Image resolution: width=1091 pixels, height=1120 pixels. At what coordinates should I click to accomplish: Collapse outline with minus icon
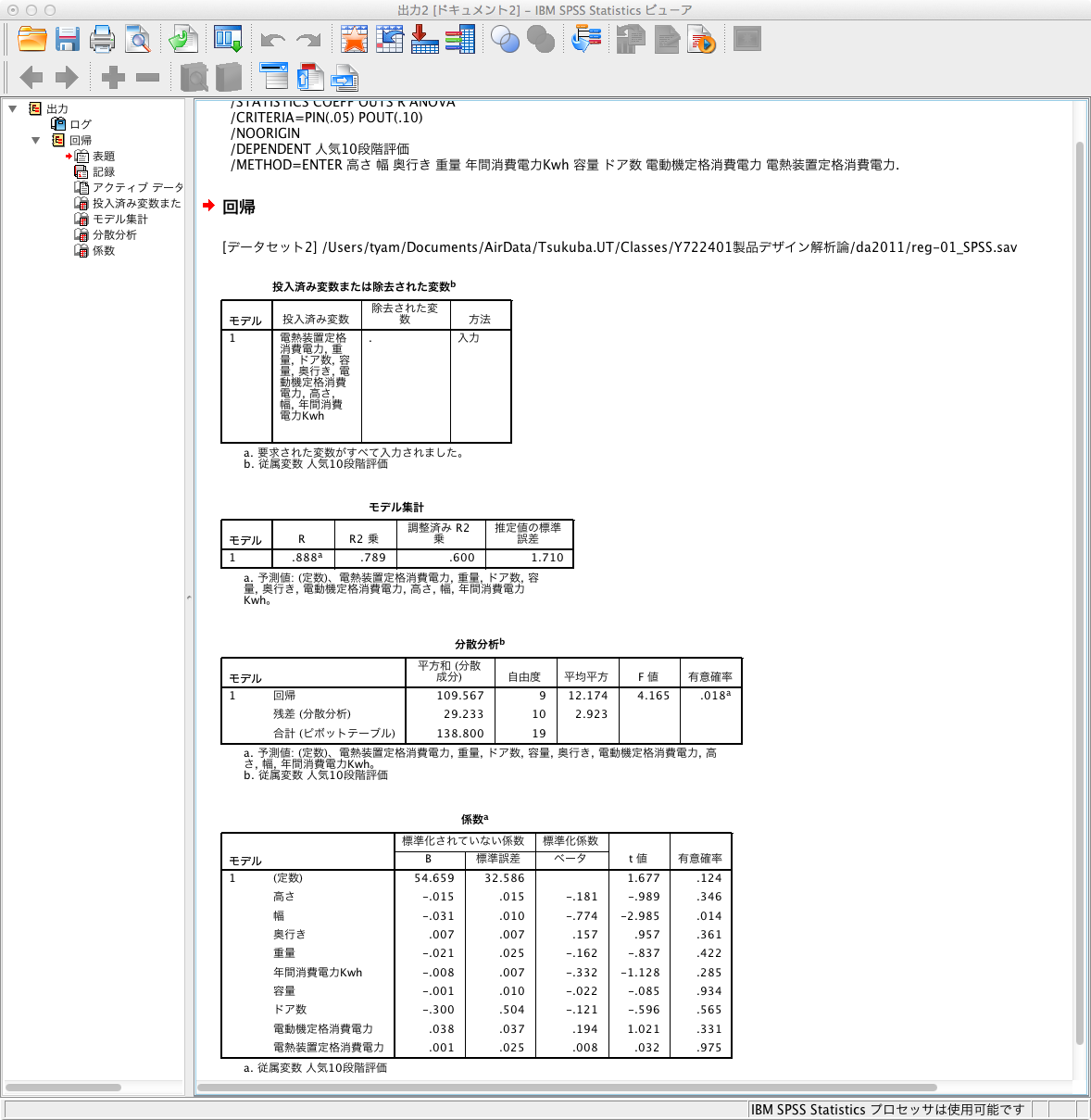click(x=148, y=78)
